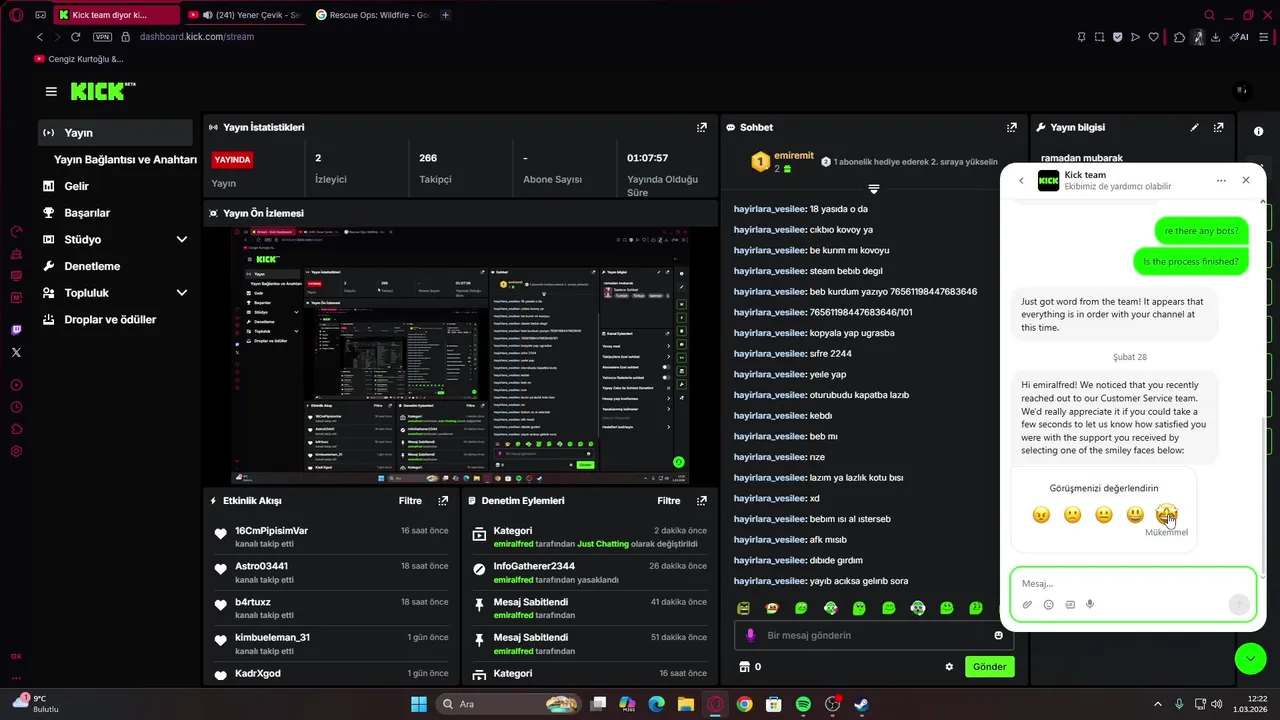Rate support with the angry face
The height and width of the screenshot is (720, 1280).
pos(1041,515)
